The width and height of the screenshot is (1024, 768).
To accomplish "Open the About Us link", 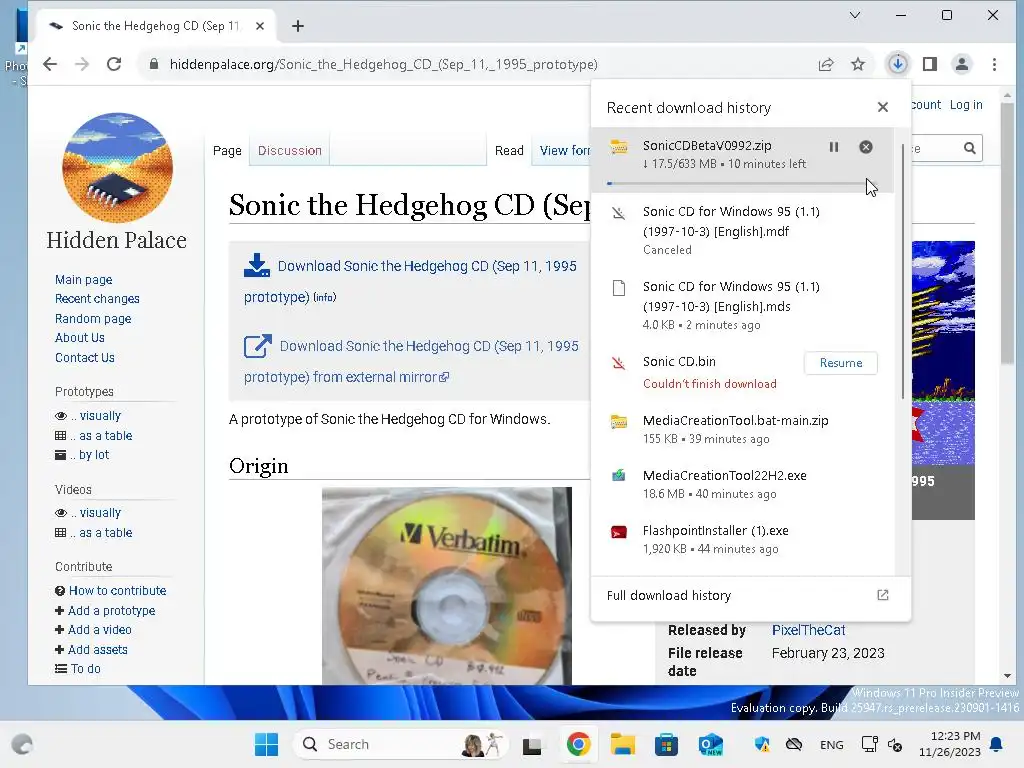I will click(80, 338).
